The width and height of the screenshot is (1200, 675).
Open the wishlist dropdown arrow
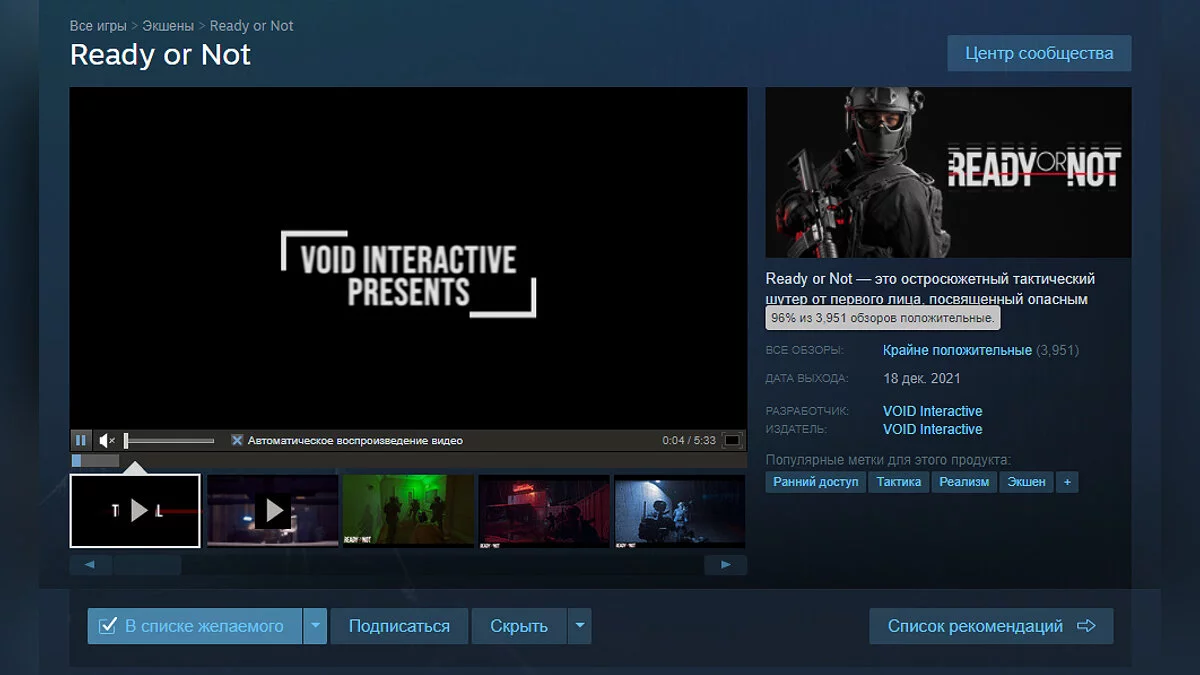coord(315,626)
